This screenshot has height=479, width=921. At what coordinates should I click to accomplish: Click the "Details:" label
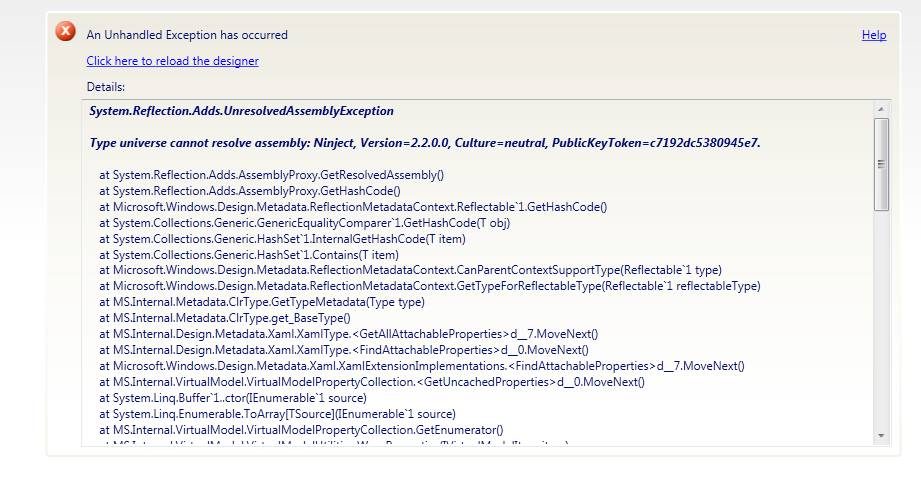[106, 87]
